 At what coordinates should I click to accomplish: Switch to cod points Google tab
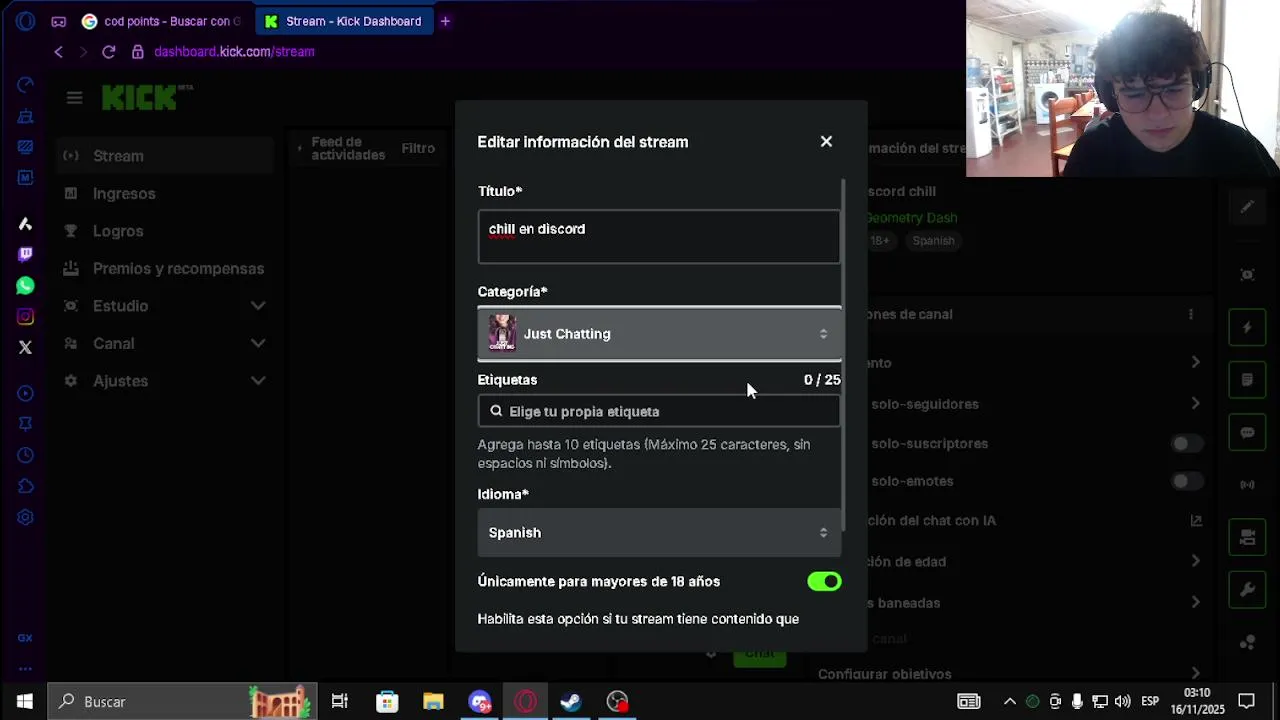pos(162,21)
